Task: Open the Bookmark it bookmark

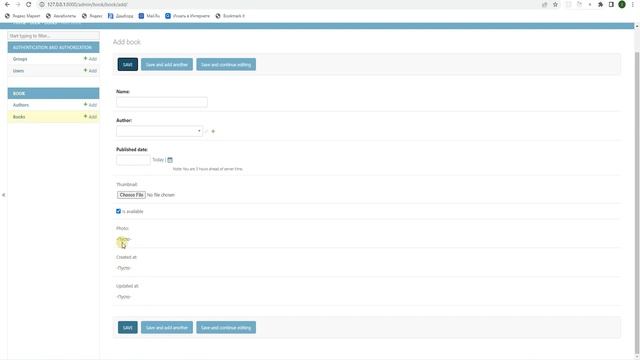Action: tap(230, 16)
